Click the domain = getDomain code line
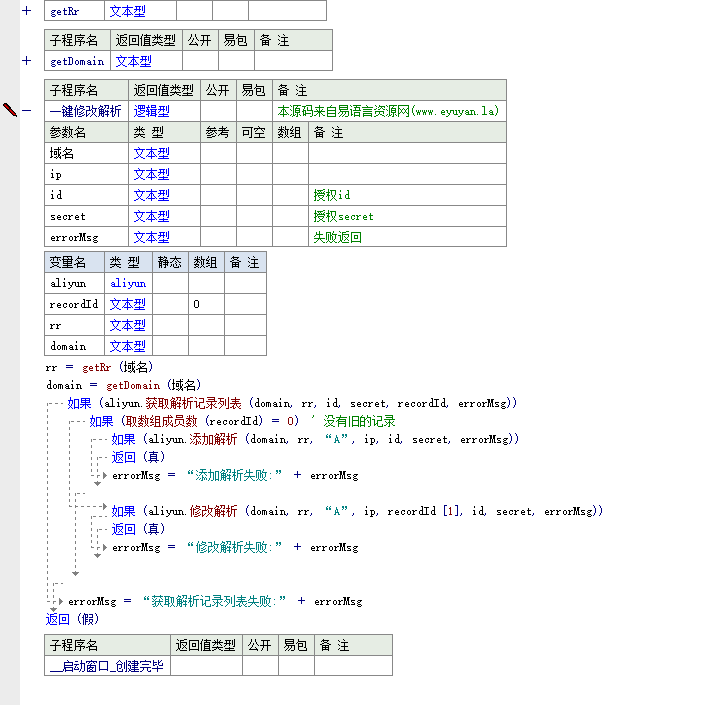 123,385
